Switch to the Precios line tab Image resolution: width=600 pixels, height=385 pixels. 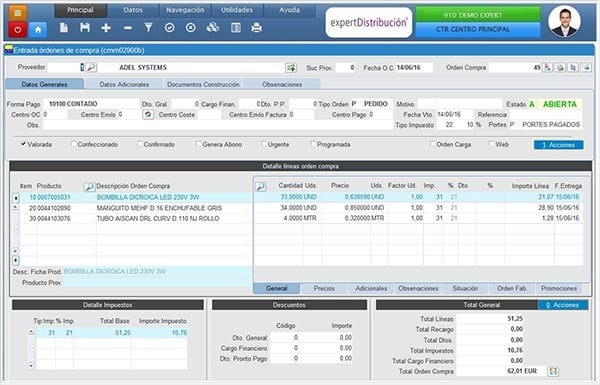point(324,289)
